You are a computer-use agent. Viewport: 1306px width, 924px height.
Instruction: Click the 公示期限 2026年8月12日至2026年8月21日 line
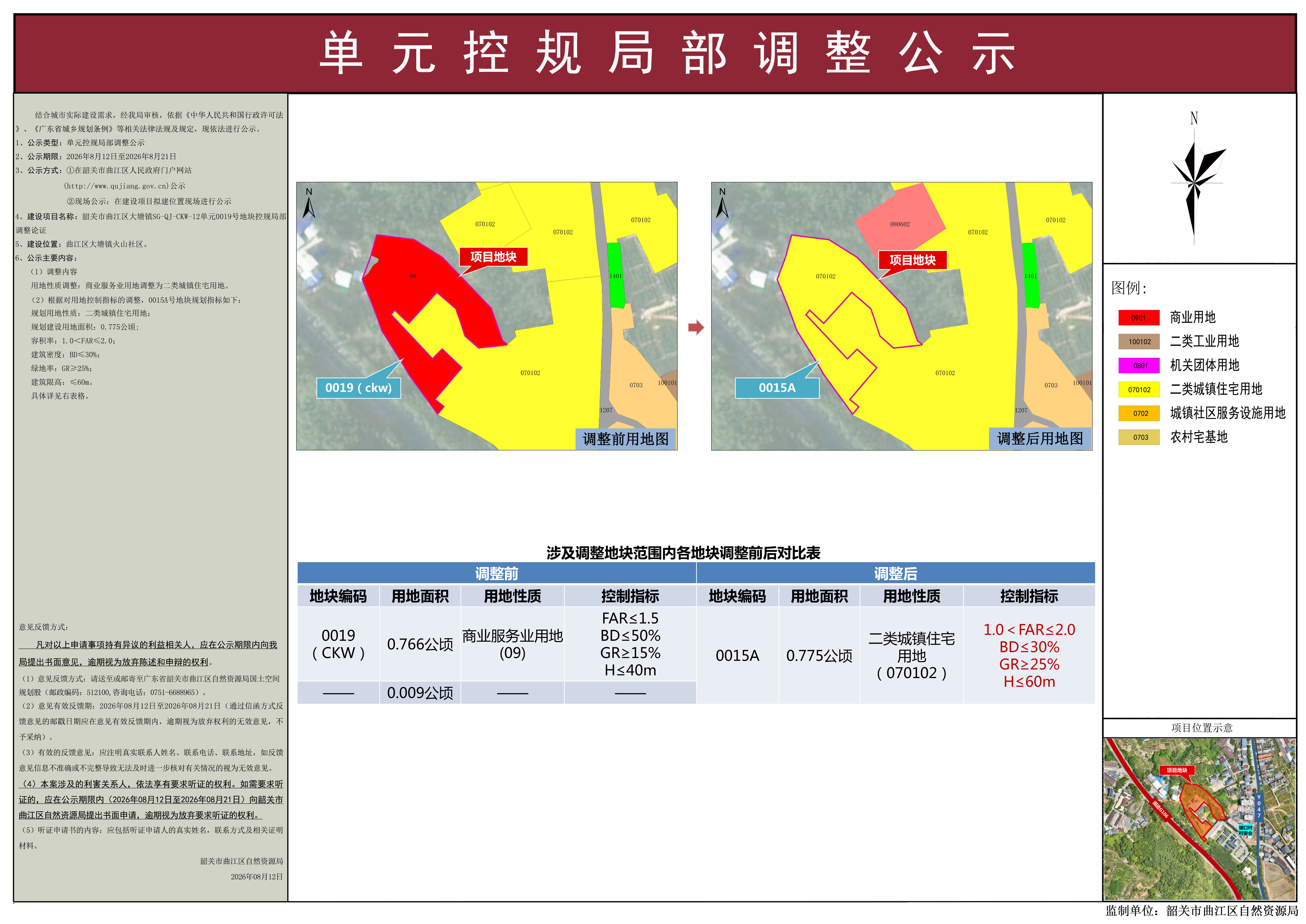coord(96,157)
